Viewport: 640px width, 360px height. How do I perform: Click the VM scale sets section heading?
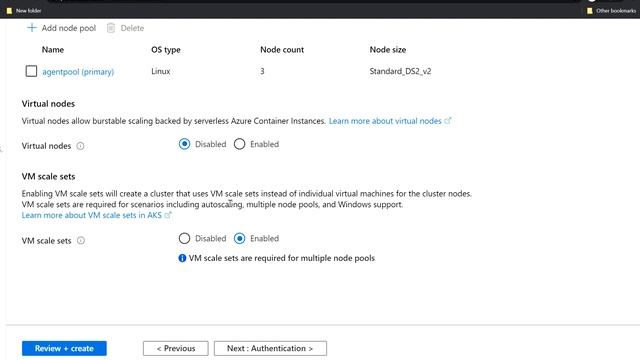point(48,176)
